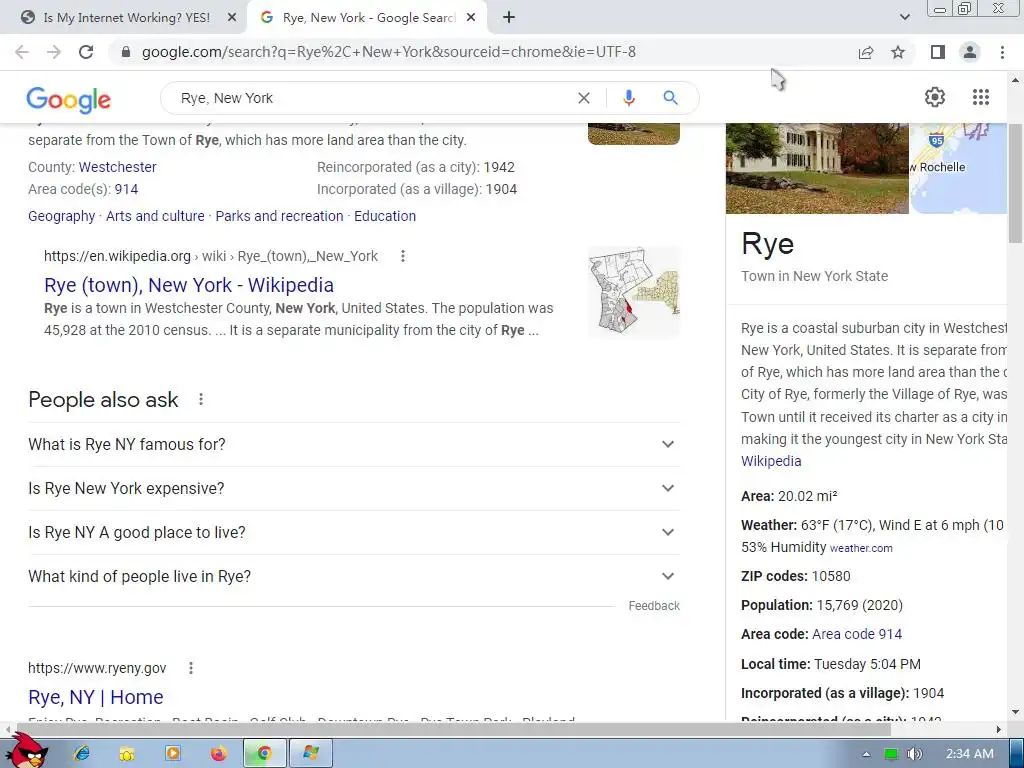This screenshot has height=768, width=1024.
Task: Close the Is My Internet Working tab
Action: (x=232, y=18)
